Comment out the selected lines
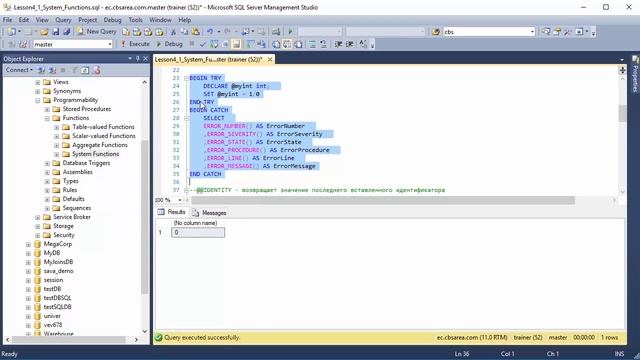The width and height of the screenshot is (640, 360). tap(312, 44)
